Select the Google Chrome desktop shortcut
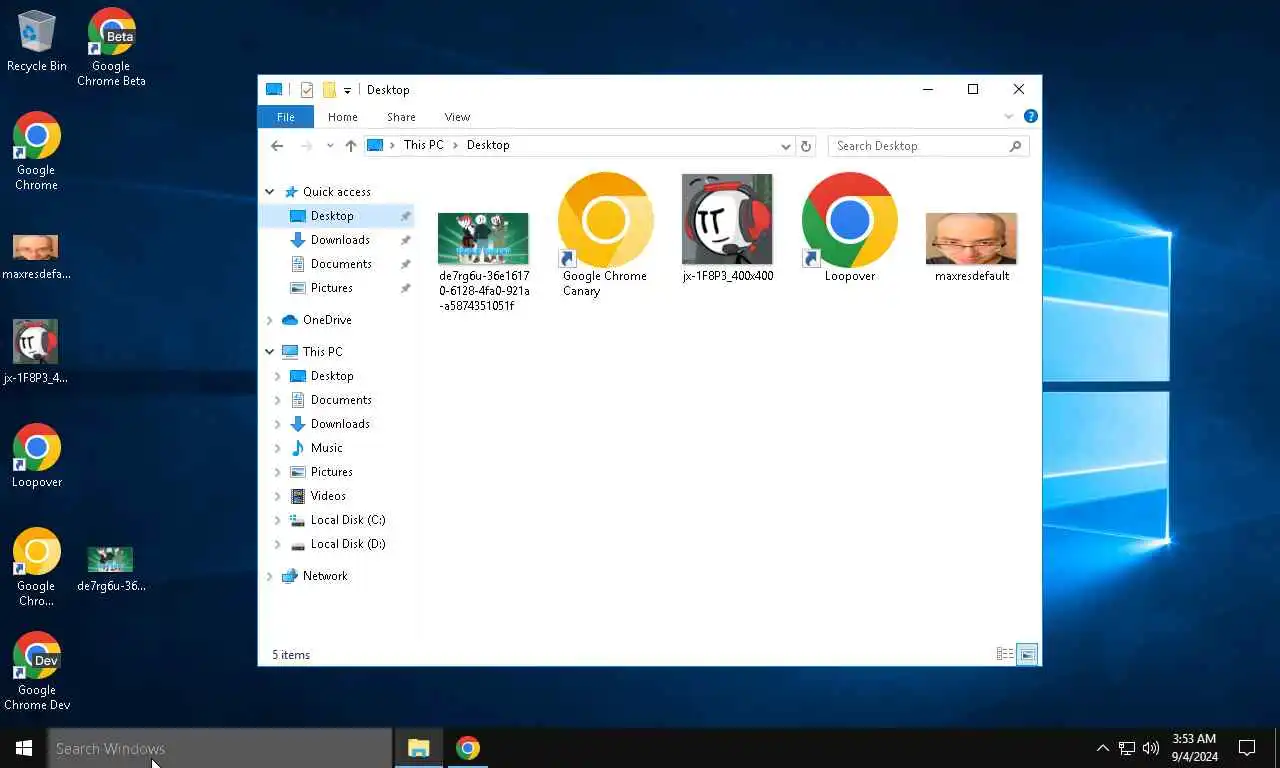Screen dimensions: 1280x768 (37, 151)
